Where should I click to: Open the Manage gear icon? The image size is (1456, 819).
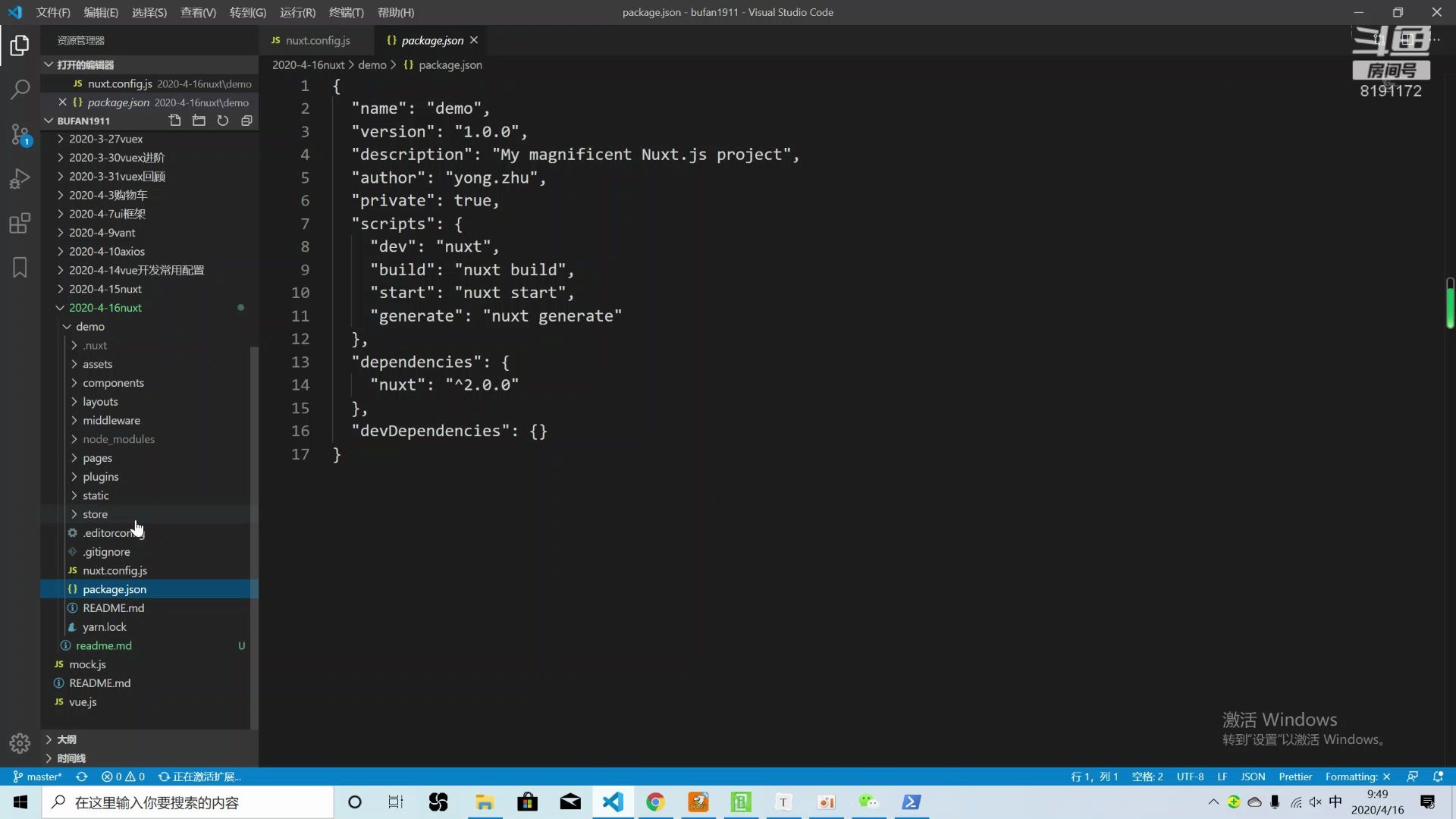(20, 742)
